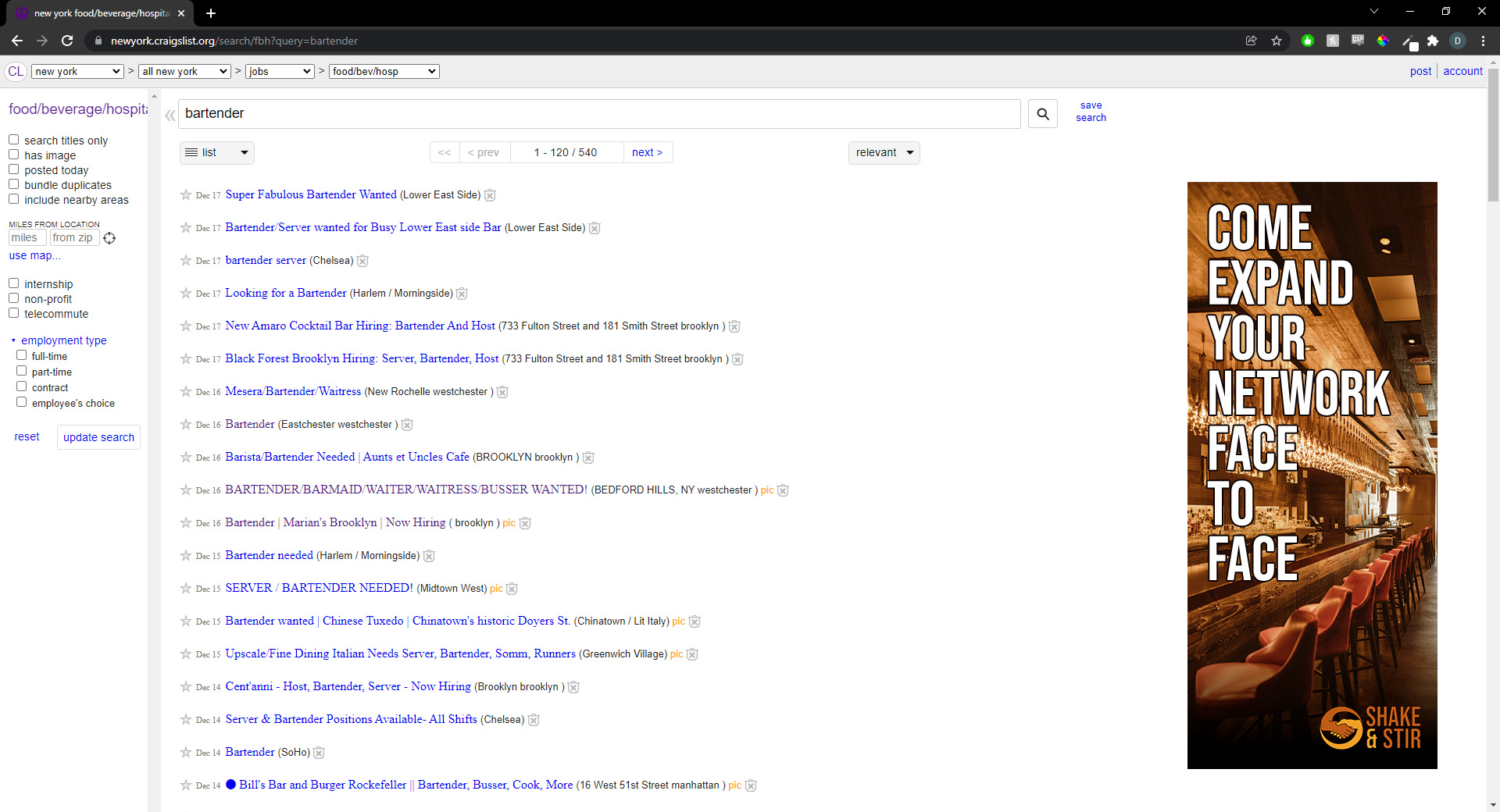This screenshot has height=812, width=1500.
Task: Click the save search link
Action: click(x=1091, y=112)
